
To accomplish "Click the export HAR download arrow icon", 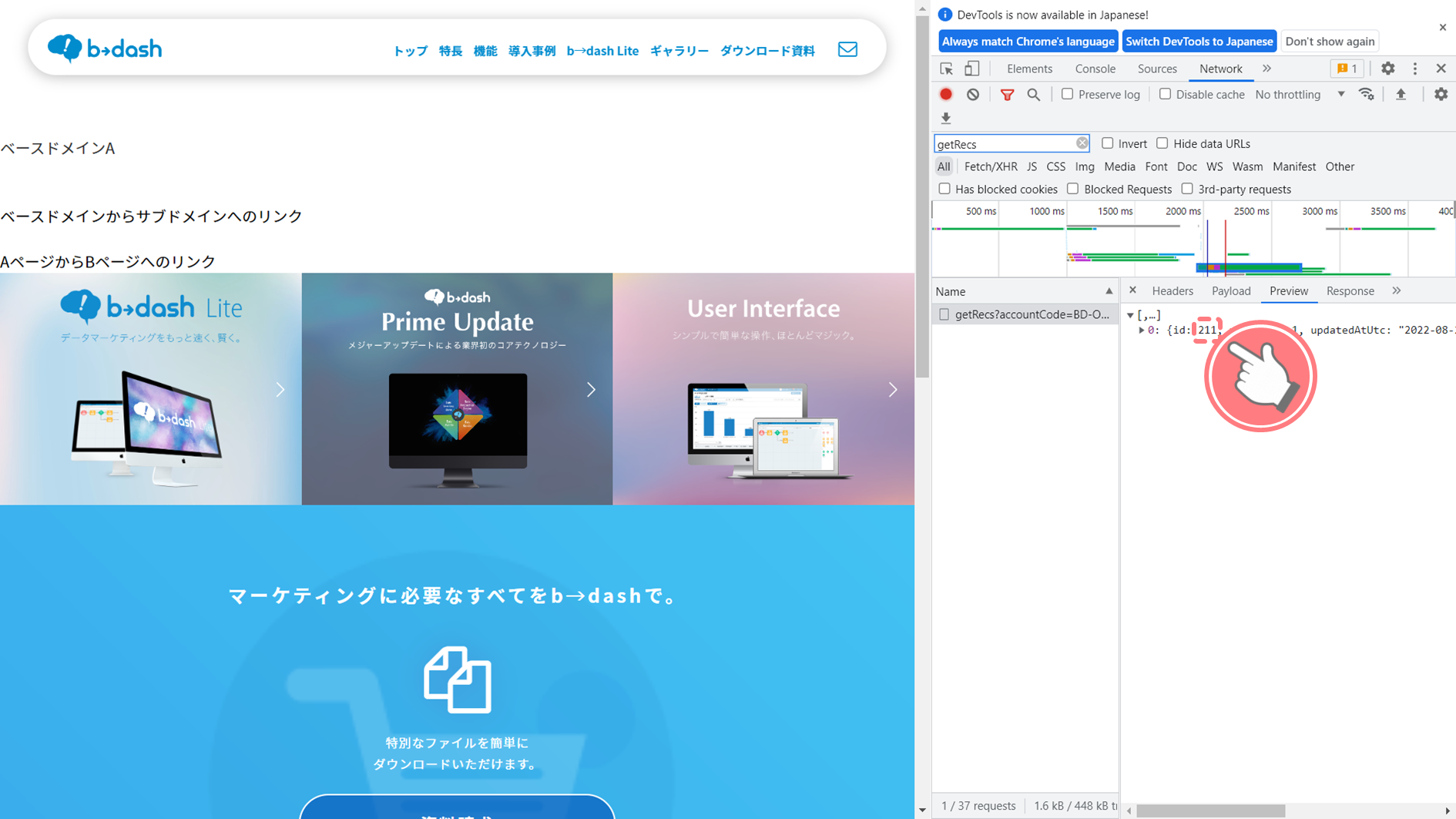I will [x=946, y=118].
